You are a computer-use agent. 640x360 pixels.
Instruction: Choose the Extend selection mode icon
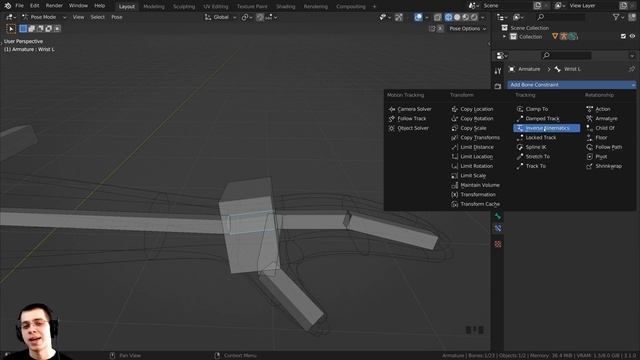(32, 29)
